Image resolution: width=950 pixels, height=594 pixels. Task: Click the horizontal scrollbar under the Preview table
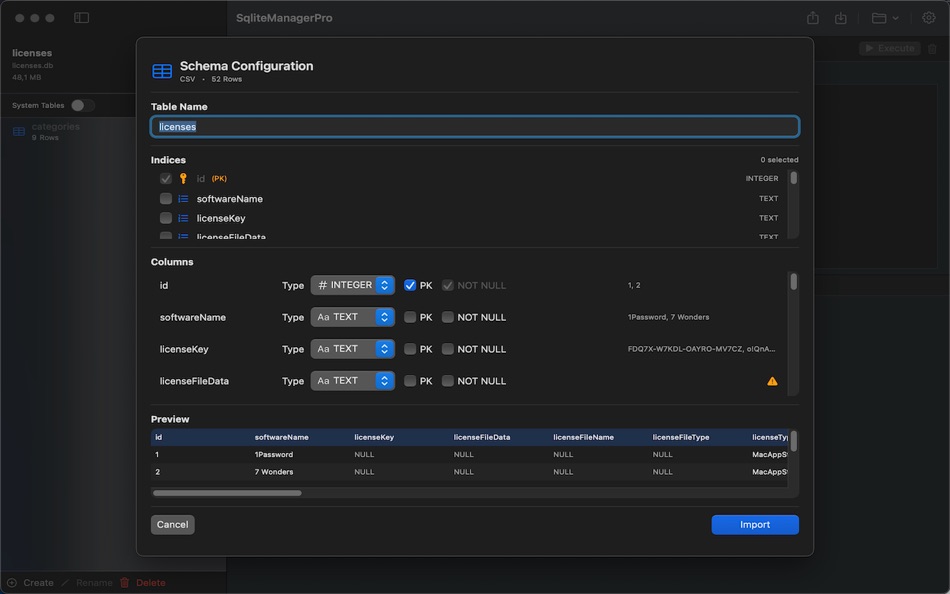coord(226,492)
